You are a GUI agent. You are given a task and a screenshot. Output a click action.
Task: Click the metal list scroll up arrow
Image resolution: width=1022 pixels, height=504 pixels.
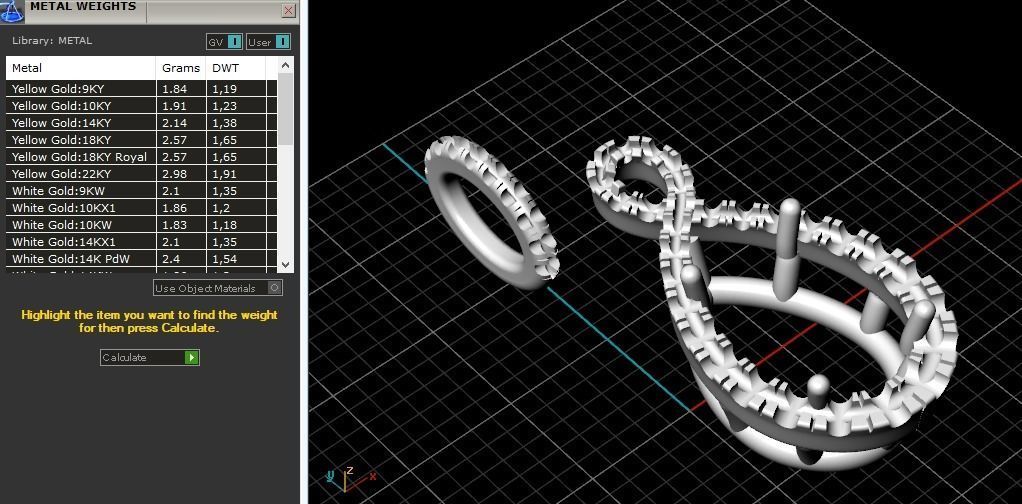click(x=285, y=65)
